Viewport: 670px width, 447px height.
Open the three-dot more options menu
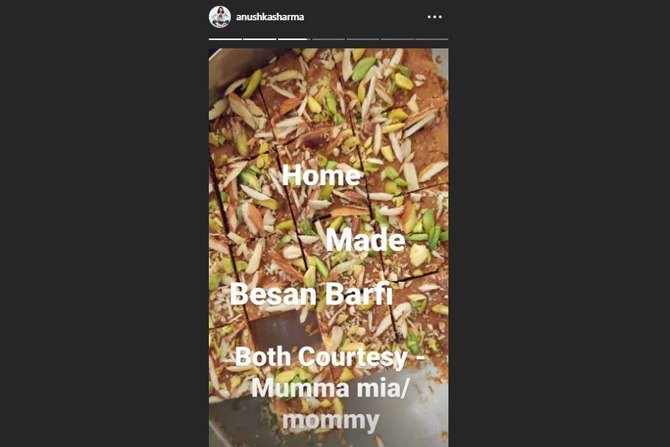tap(435, 17)
